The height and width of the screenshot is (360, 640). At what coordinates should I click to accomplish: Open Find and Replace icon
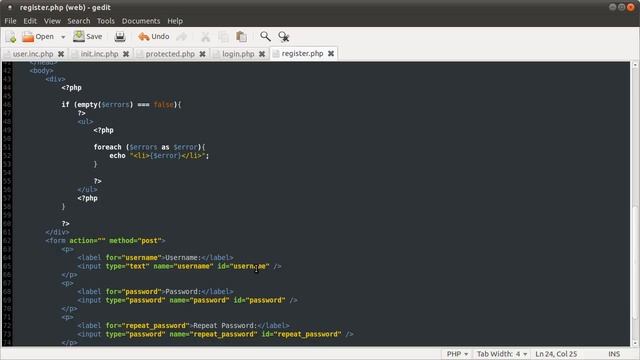[284, 37]
